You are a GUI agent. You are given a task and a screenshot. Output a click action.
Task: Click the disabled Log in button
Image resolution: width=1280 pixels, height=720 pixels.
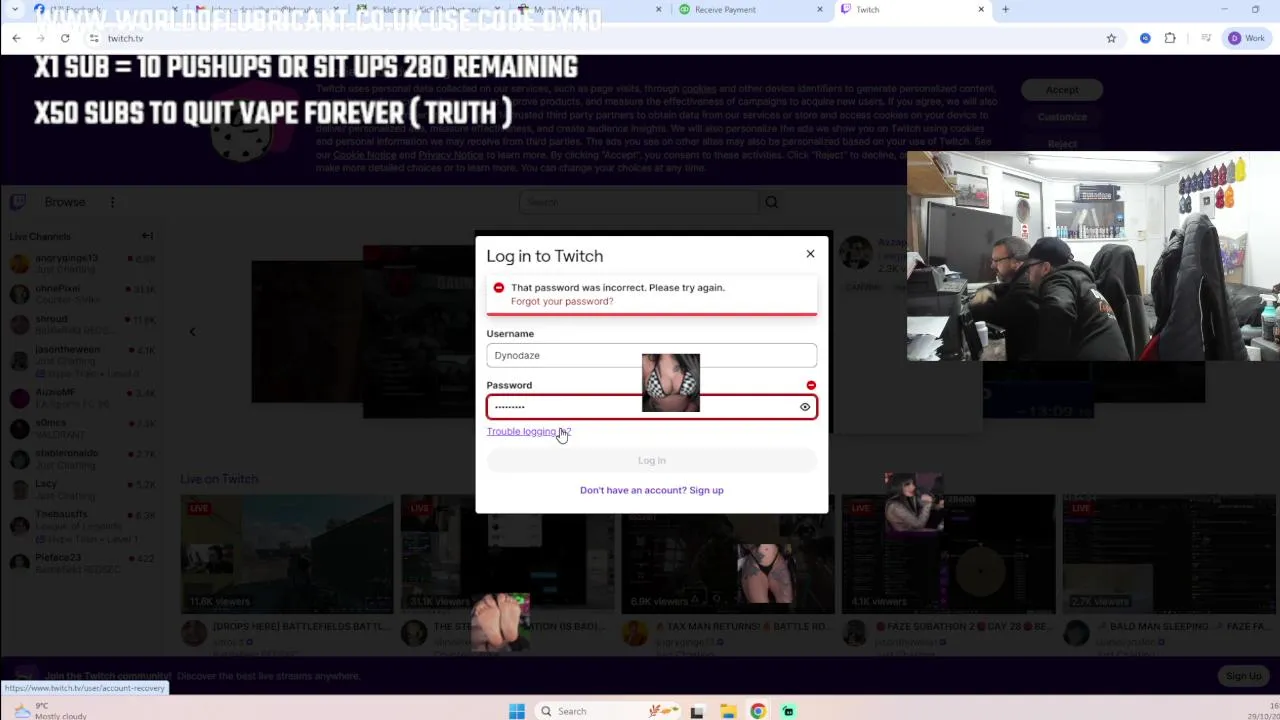(651, 460)
